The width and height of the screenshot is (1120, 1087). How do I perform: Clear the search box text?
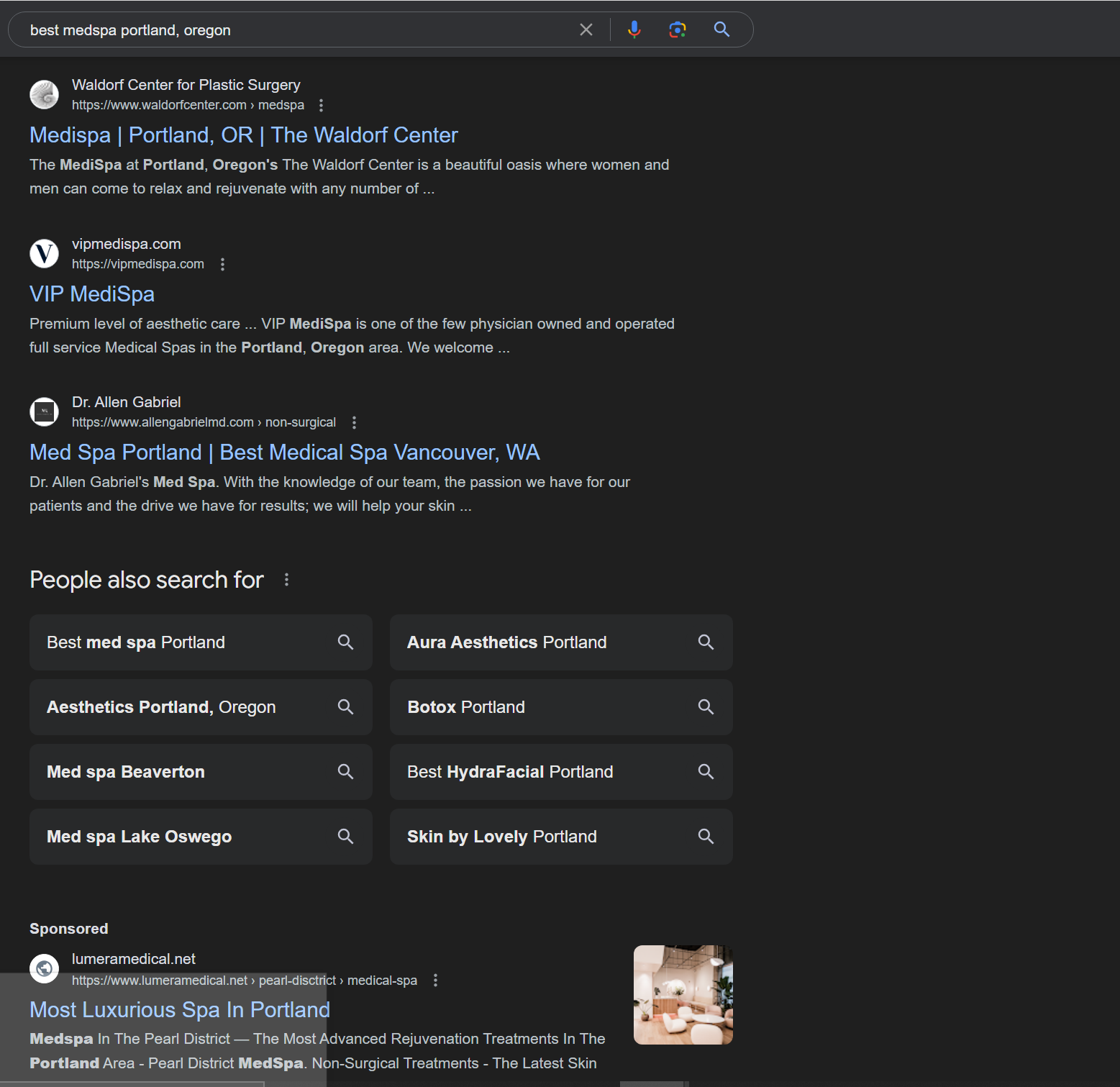(x=586, y=29)
